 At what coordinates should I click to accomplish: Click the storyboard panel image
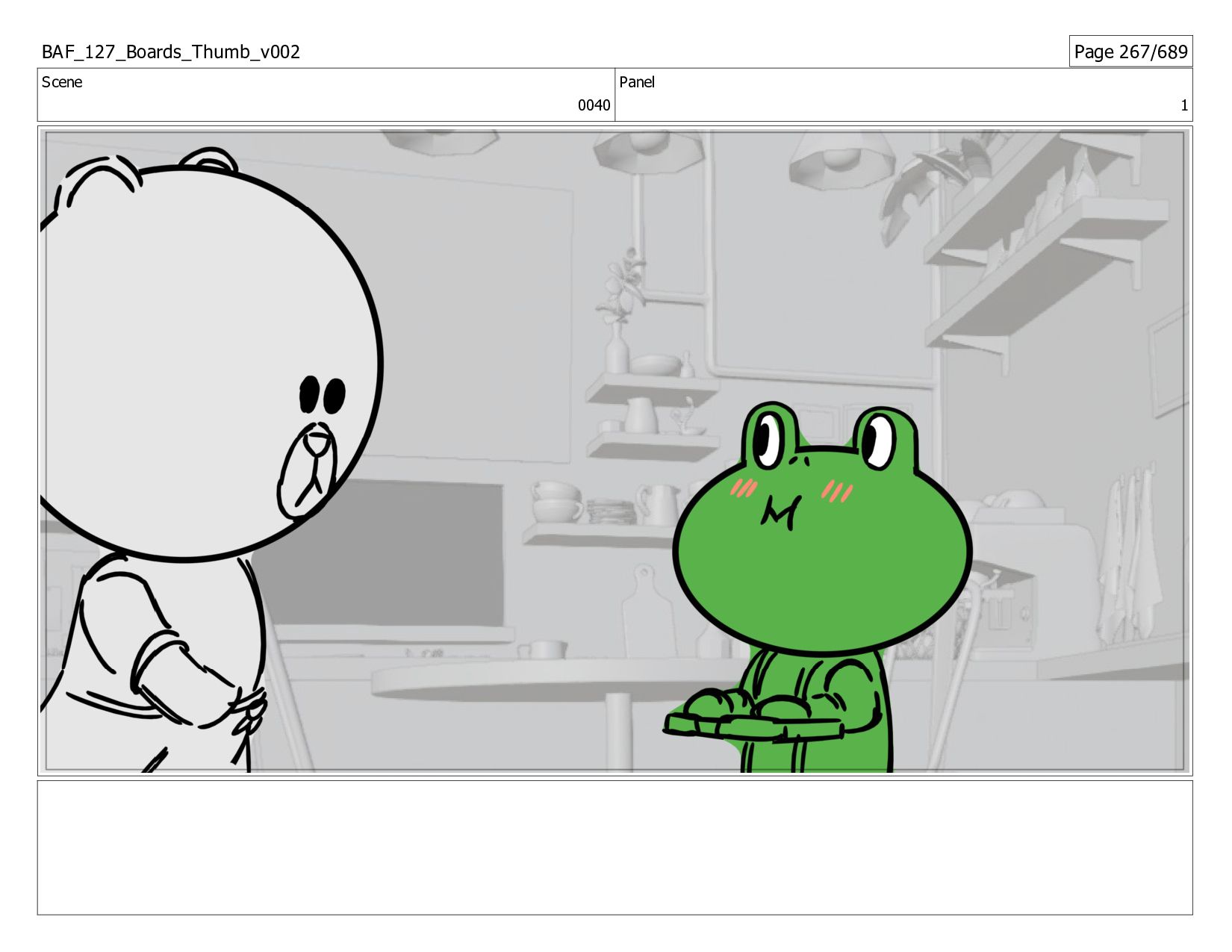615,451
